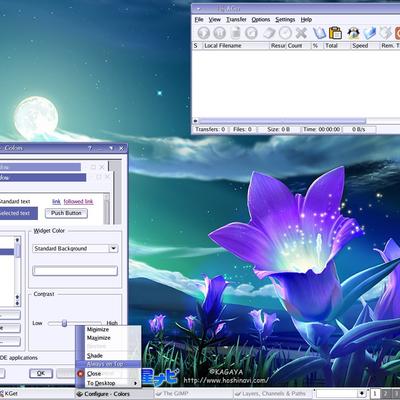This screenshot has height=400, width=400.
Task: Click the widget color swatch bar
Action: pos(75,271)
